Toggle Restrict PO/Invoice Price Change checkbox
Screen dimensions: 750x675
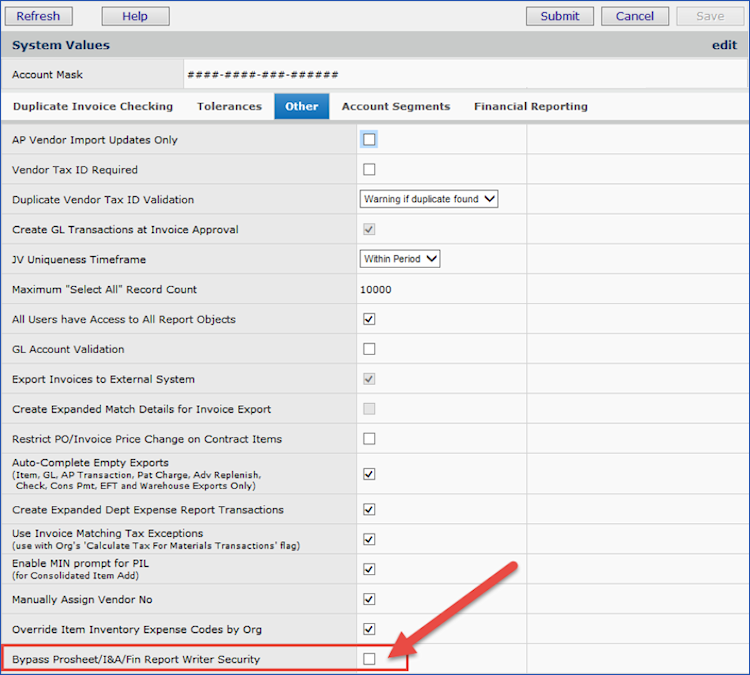[369, 439]
